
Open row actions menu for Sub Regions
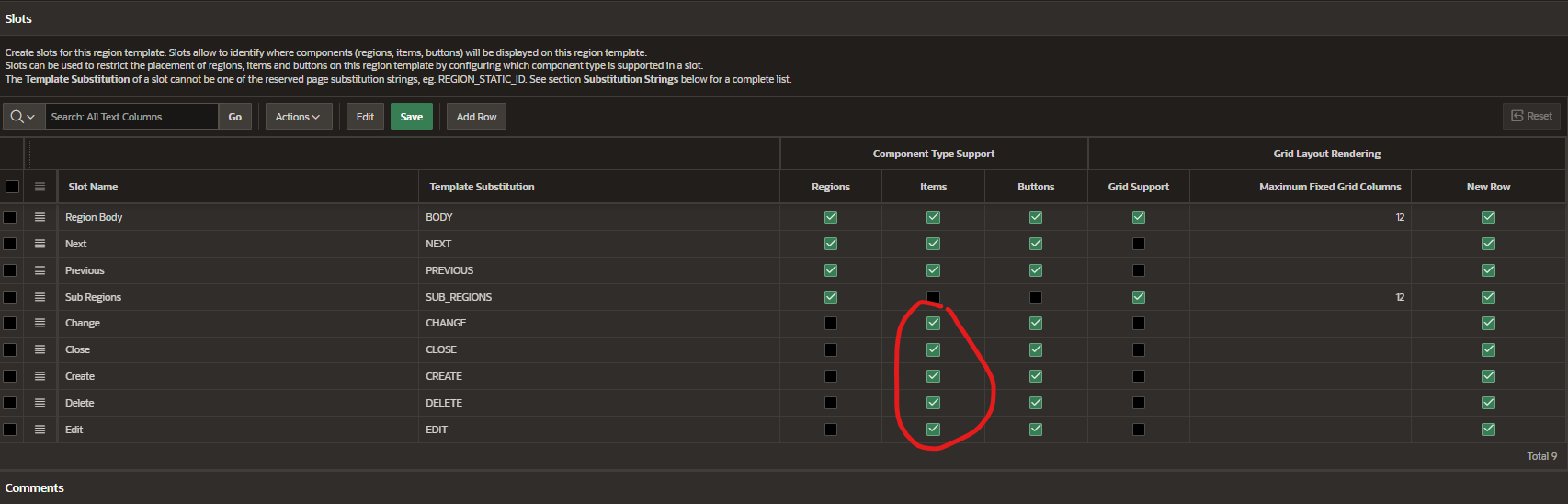point(40,297)
